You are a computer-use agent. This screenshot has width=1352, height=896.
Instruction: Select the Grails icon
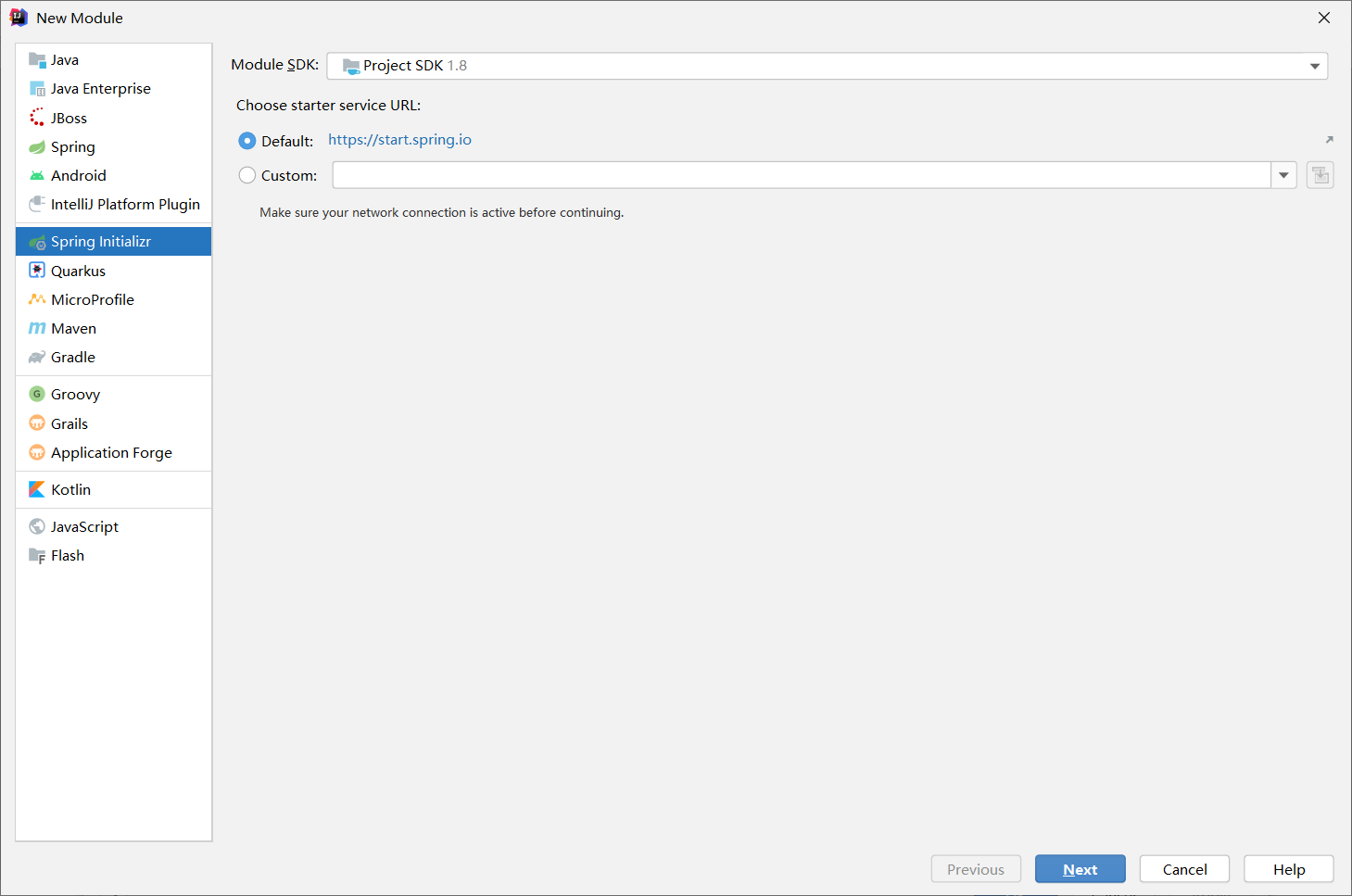click(x=37, y=423)
